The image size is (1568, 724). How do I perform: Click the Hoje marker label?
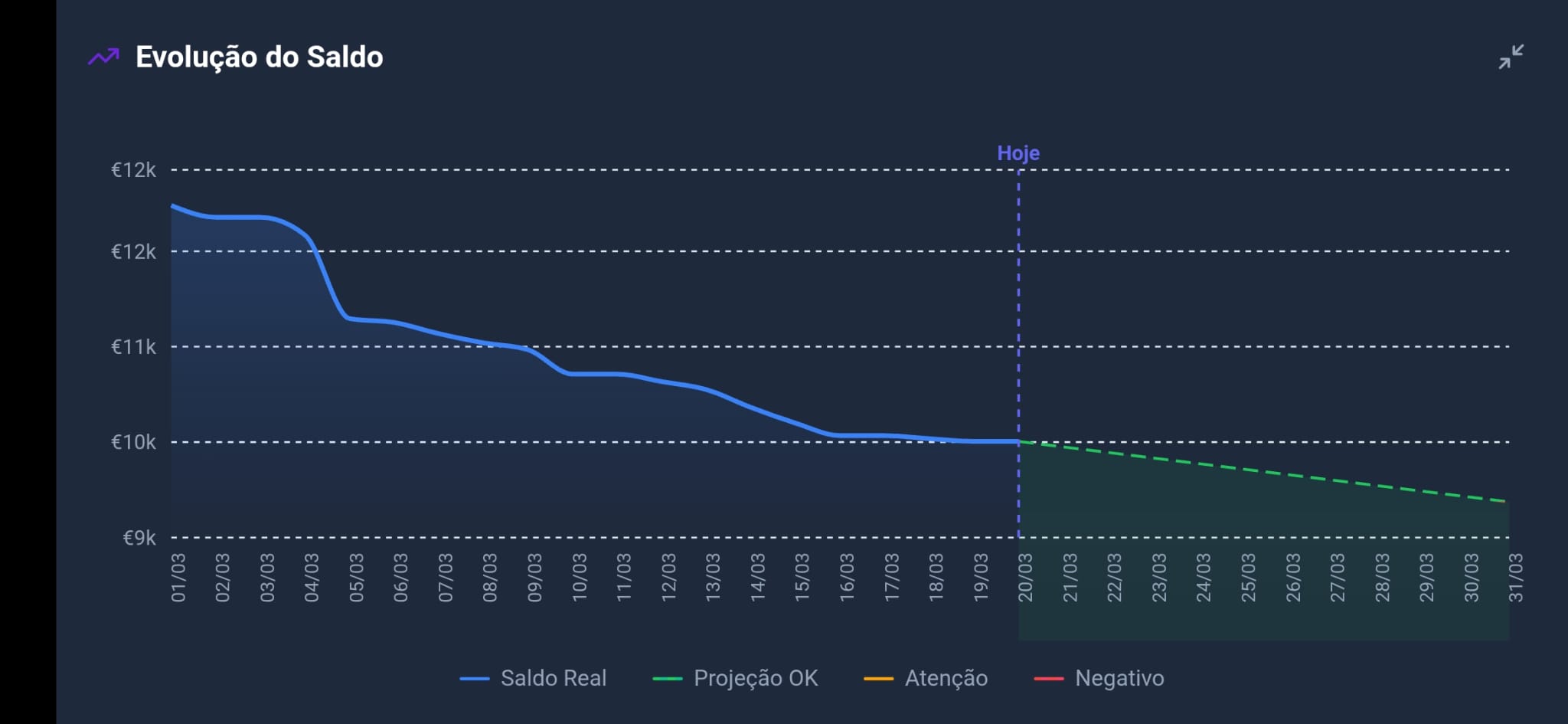(x=1018, y=153)
